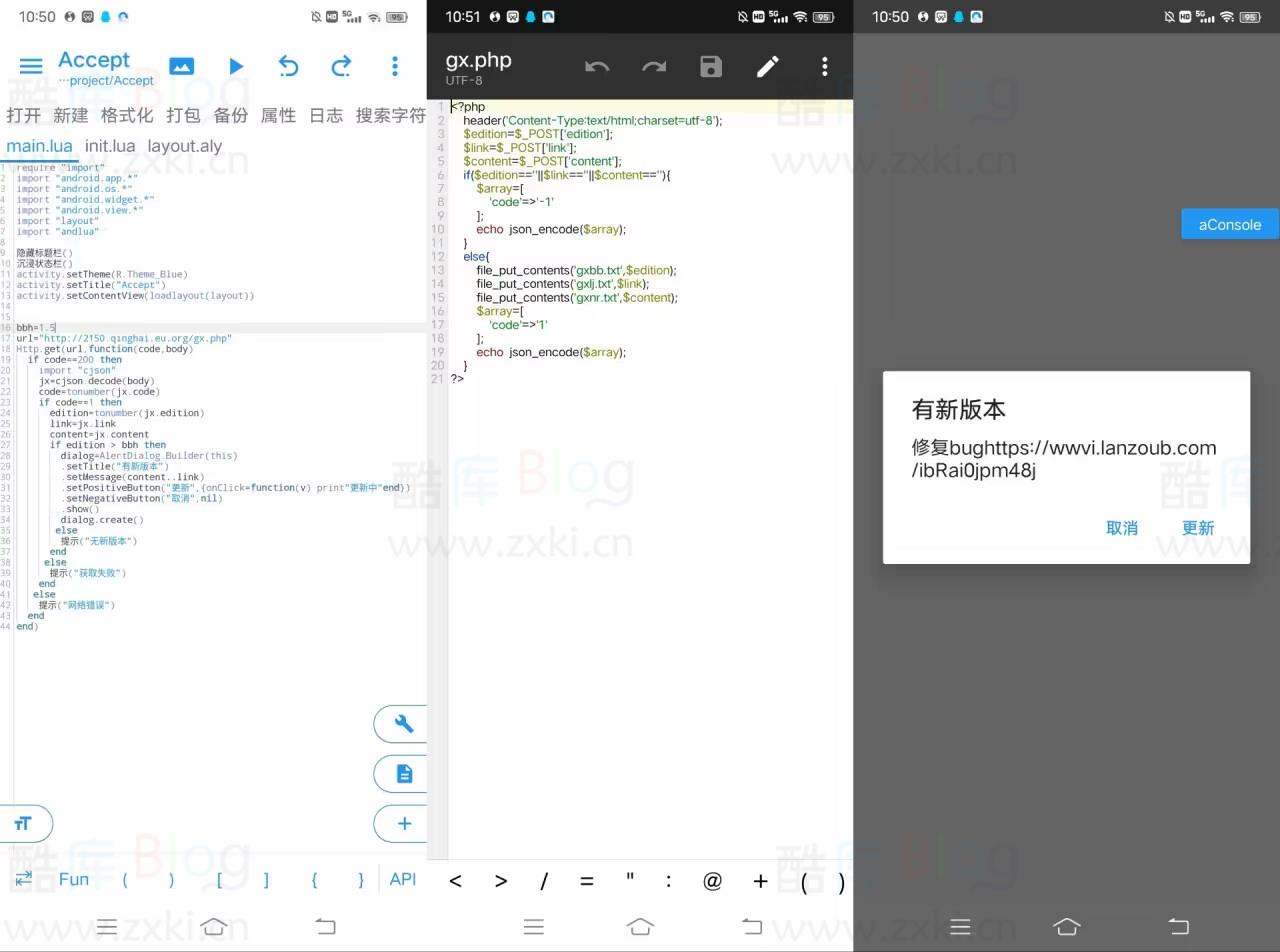
Task: Tap 更新 in the update dialog
Action: point(1197,528)
